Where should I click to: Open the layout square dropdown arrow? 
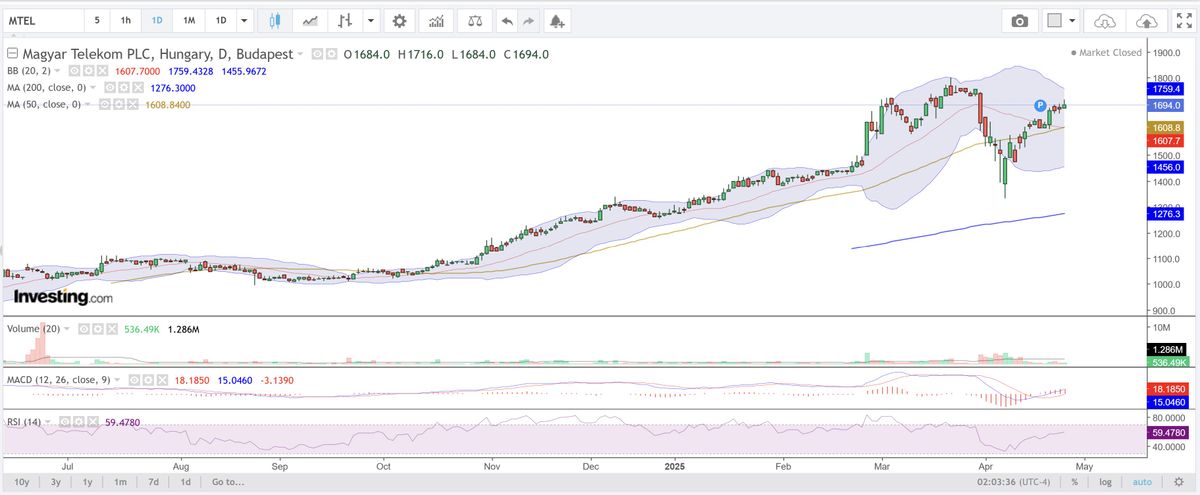pyautogui.click(x=1073, y=21)
